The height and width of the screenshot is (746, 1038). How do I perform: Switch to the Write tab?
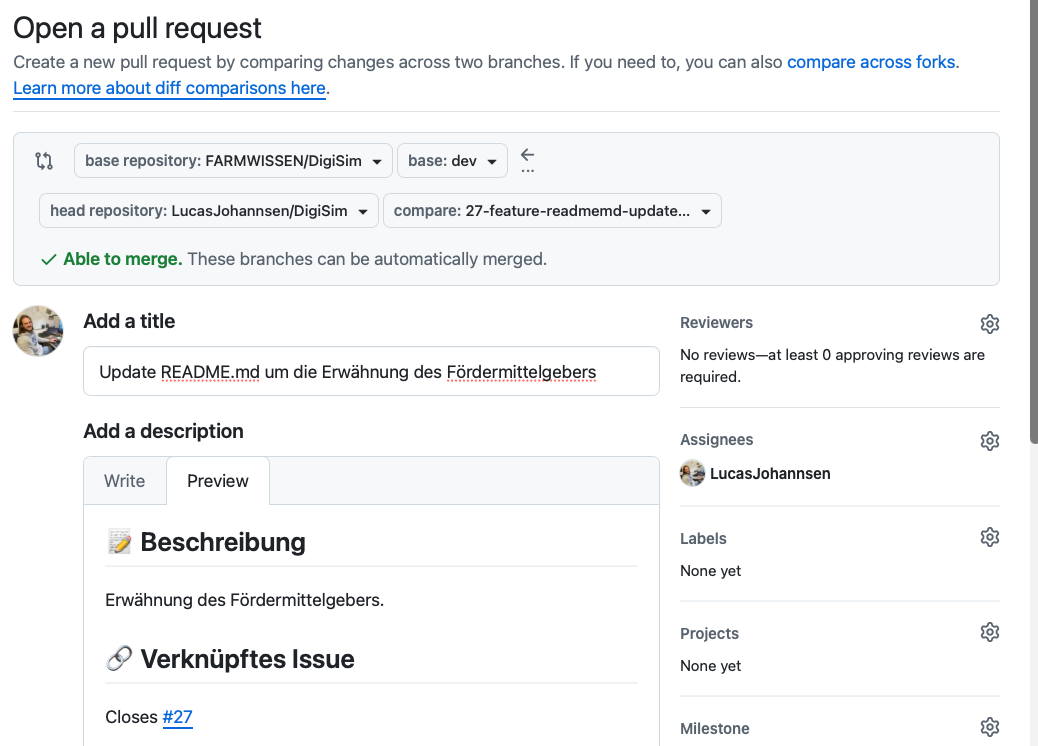pyautogui.click(x=125, y=481)
